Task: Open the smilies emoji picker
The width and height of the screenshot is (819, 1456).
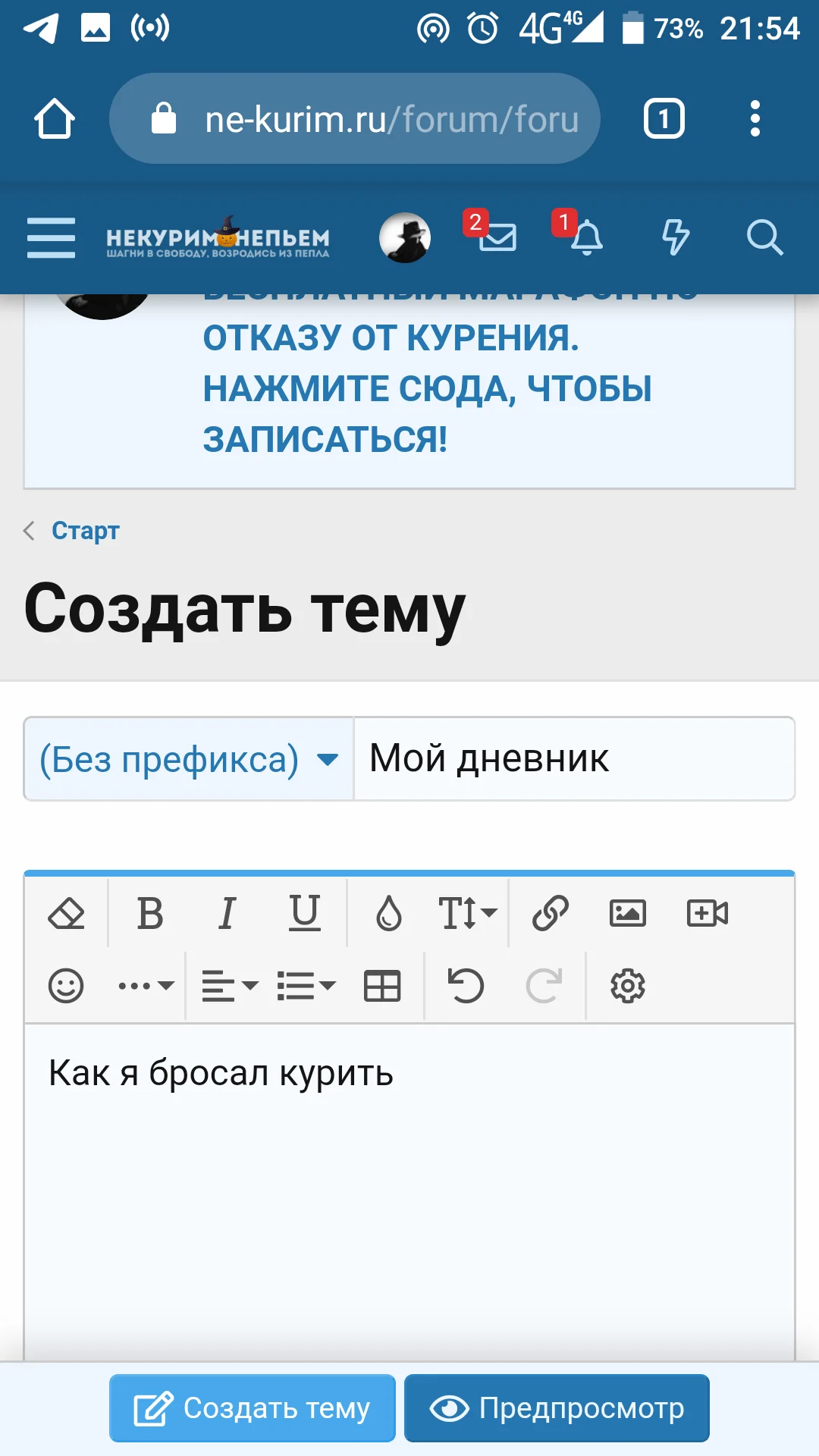Action: pyautogui.click(x=66, y=986)
